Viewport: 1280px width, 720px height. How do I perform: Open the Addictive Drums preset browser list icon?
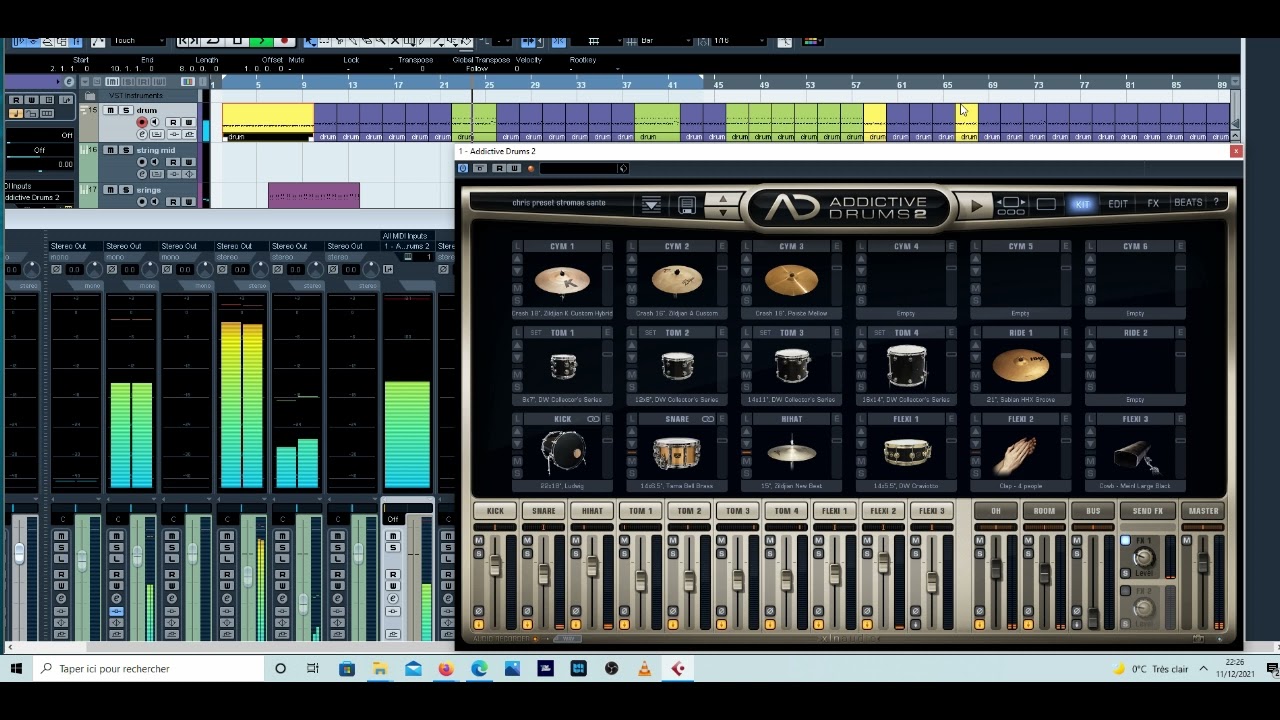(651, 205)
